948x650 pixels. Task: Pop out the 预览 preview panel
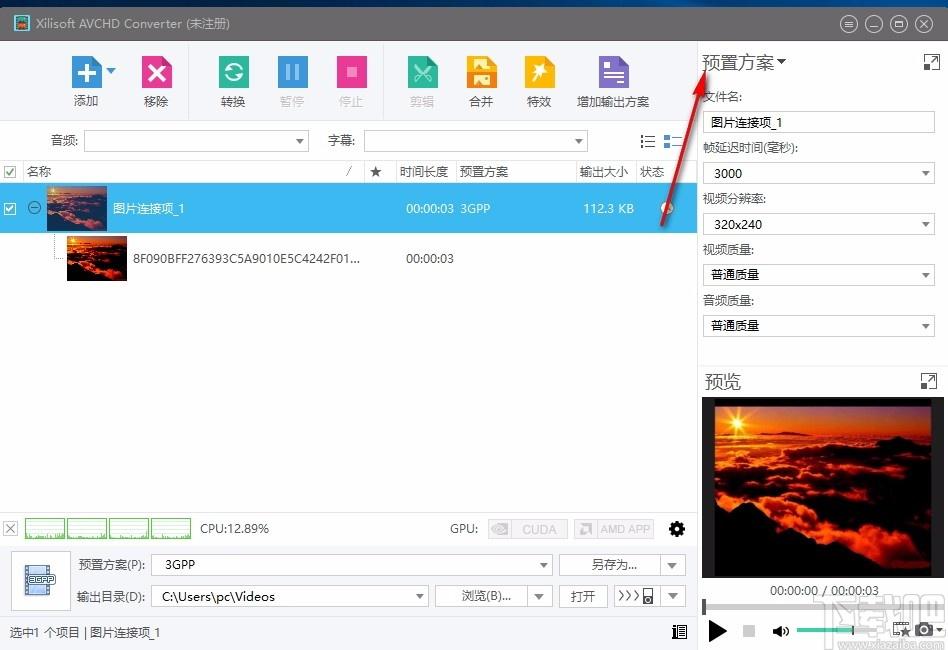(929, 380)
